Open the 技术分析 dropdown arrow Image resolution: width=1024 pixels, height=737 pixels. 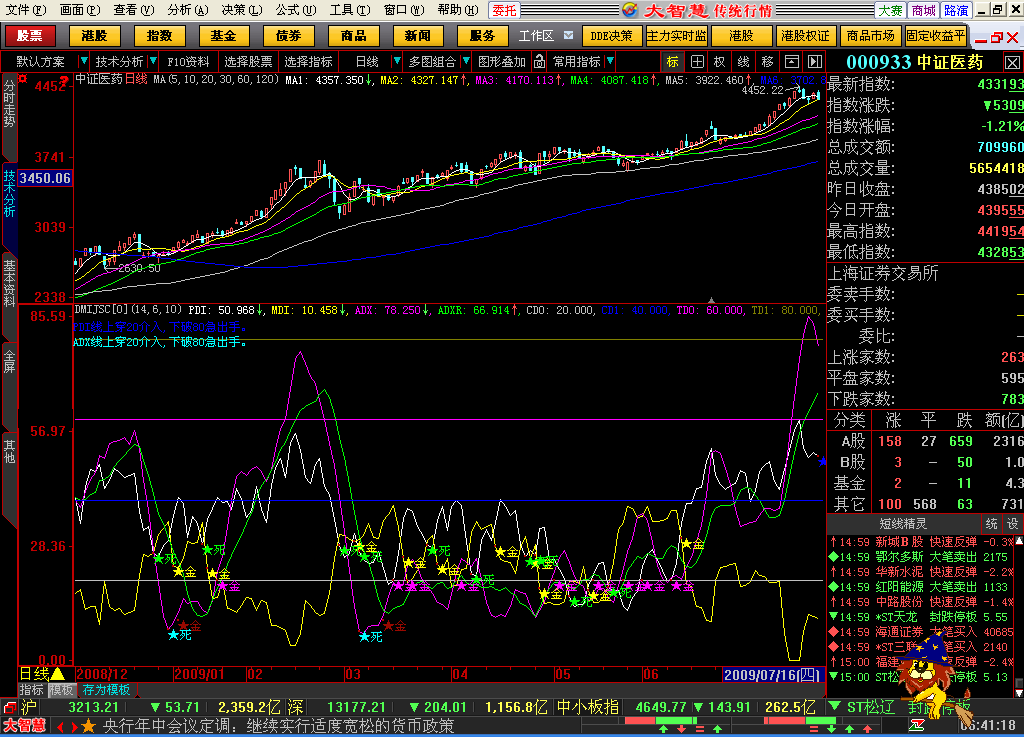pos(153,61)
